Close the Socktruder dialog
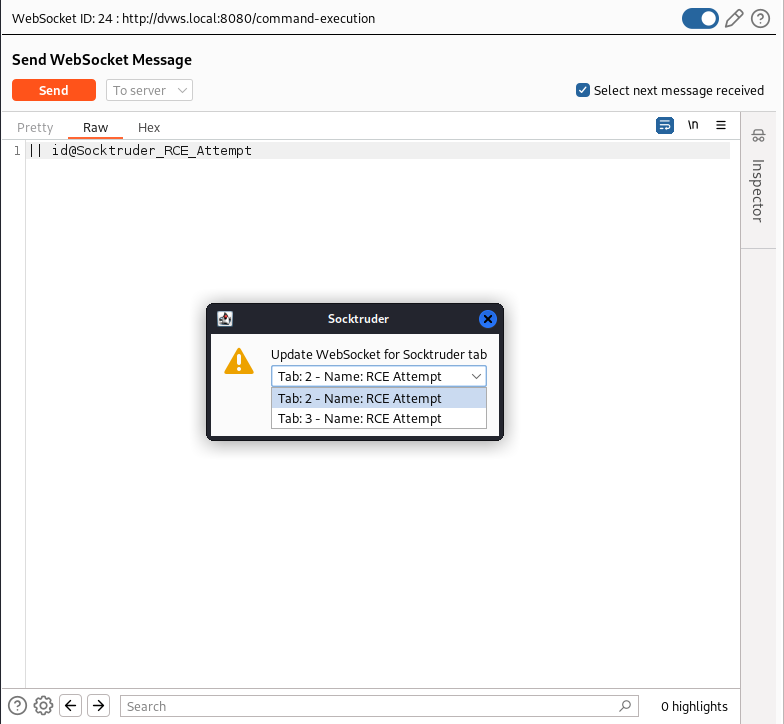The width and height of the screenshot is (784, 724). click(488, 318)
